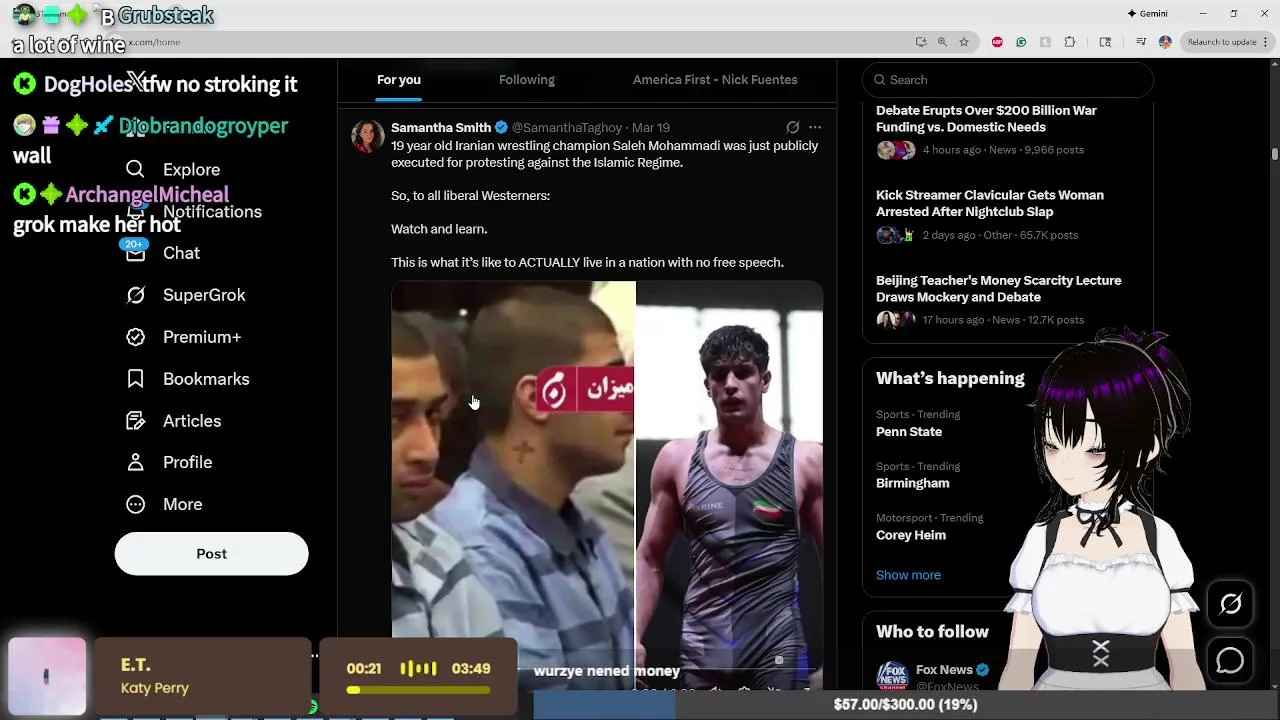This screenshot has height=720, width=1280.
Task: Seek the Katy Perry E.T. progress bar
Action: coord(418,690)
